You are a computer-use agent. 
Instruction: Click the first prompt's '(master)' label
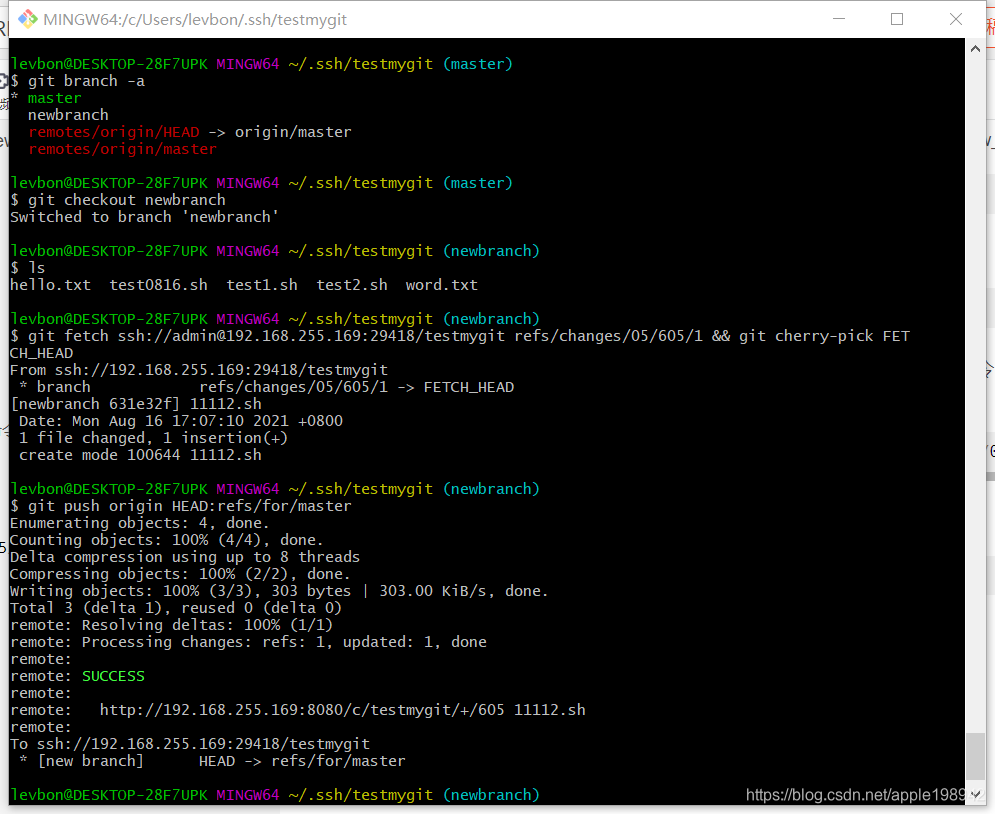tap(478, 64)
